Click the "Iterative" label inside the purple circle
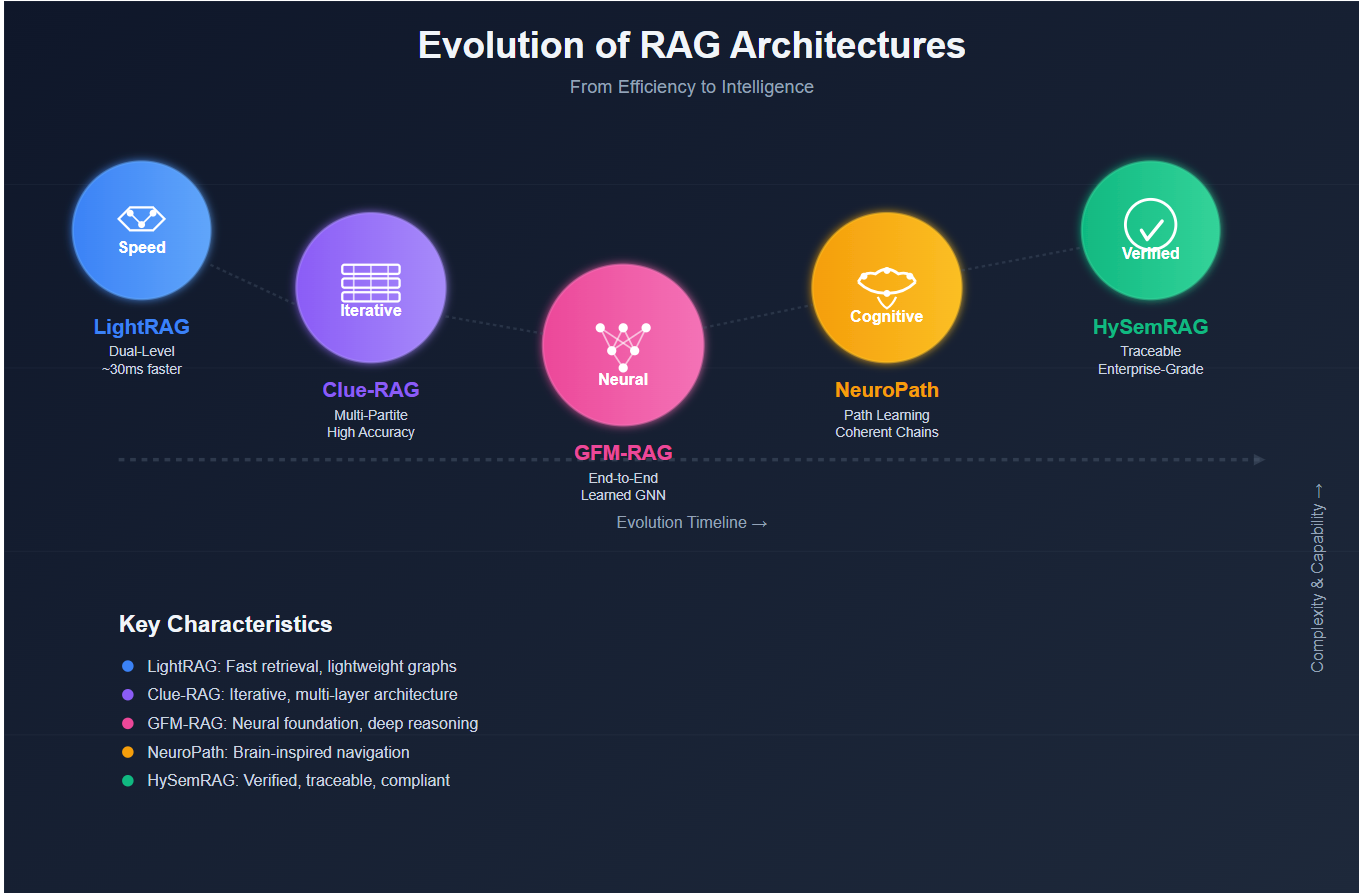The image size is (1359, 893). [x=370, y=310]
